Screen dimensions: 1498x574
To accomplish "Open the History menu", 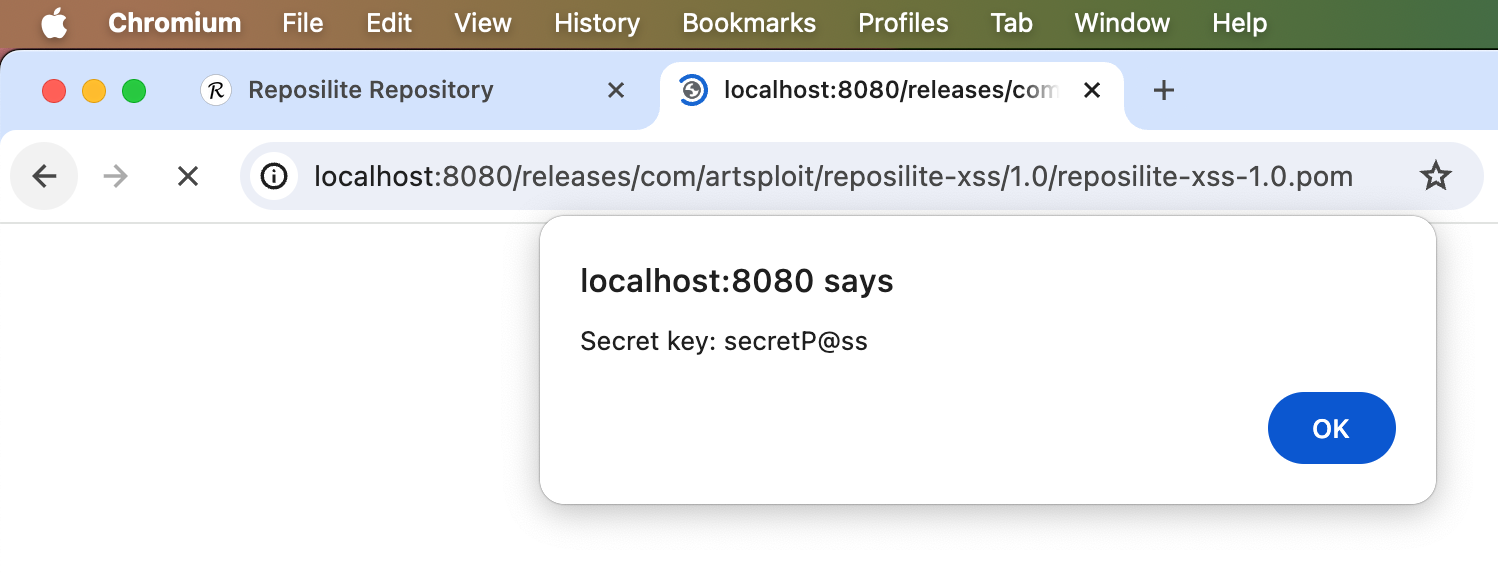I will (596, 23).
